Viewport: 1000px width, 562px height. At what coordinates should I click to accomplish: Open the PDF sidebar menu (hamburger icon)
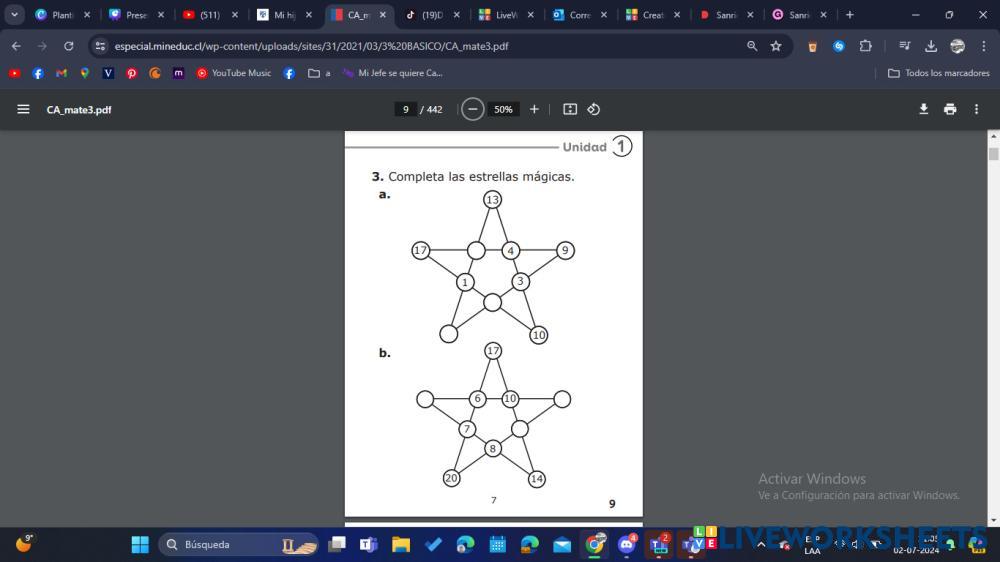[23, 109]
